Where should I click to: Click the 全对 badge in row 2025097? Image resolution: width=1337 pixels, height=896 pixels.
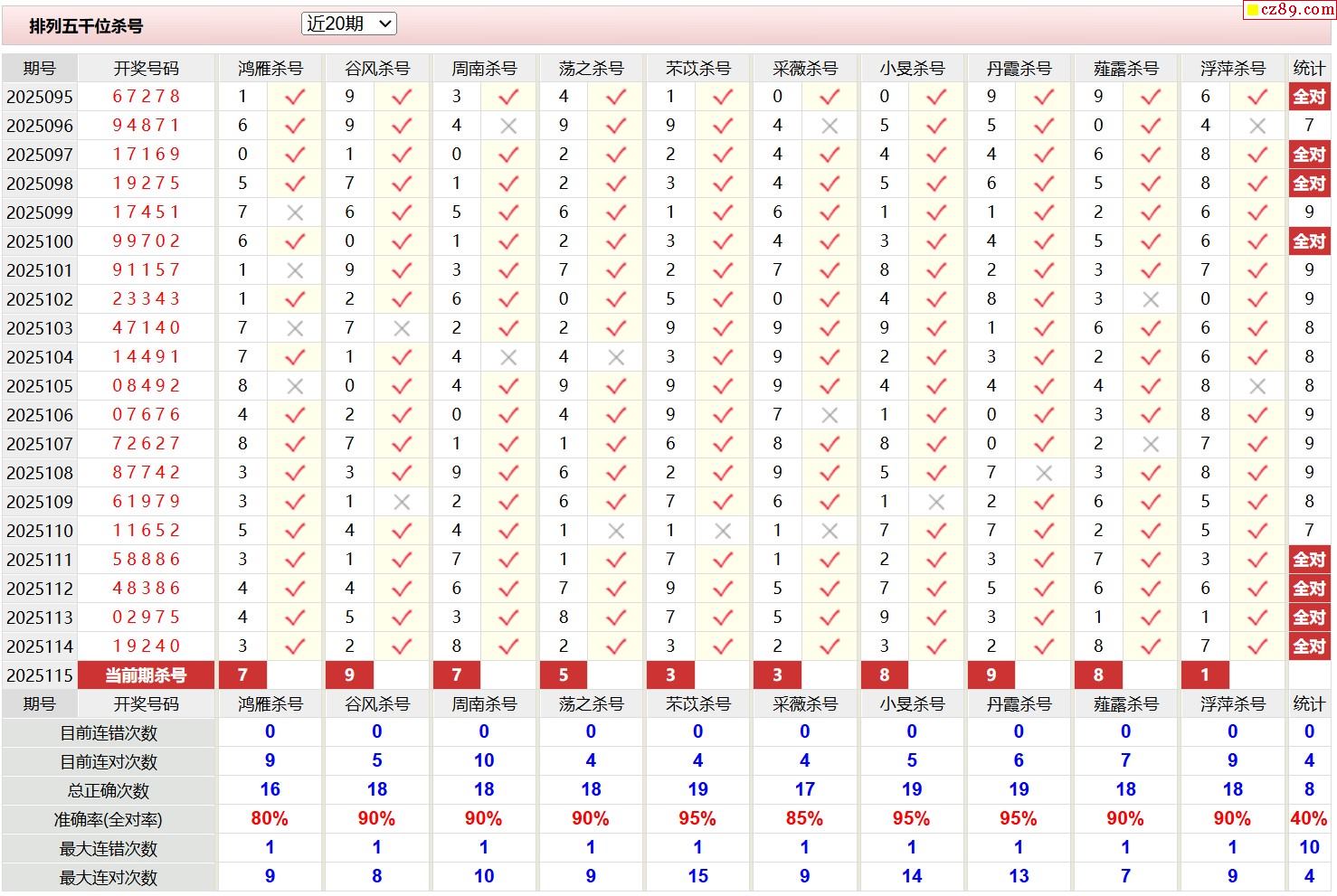coord(1309,155)
